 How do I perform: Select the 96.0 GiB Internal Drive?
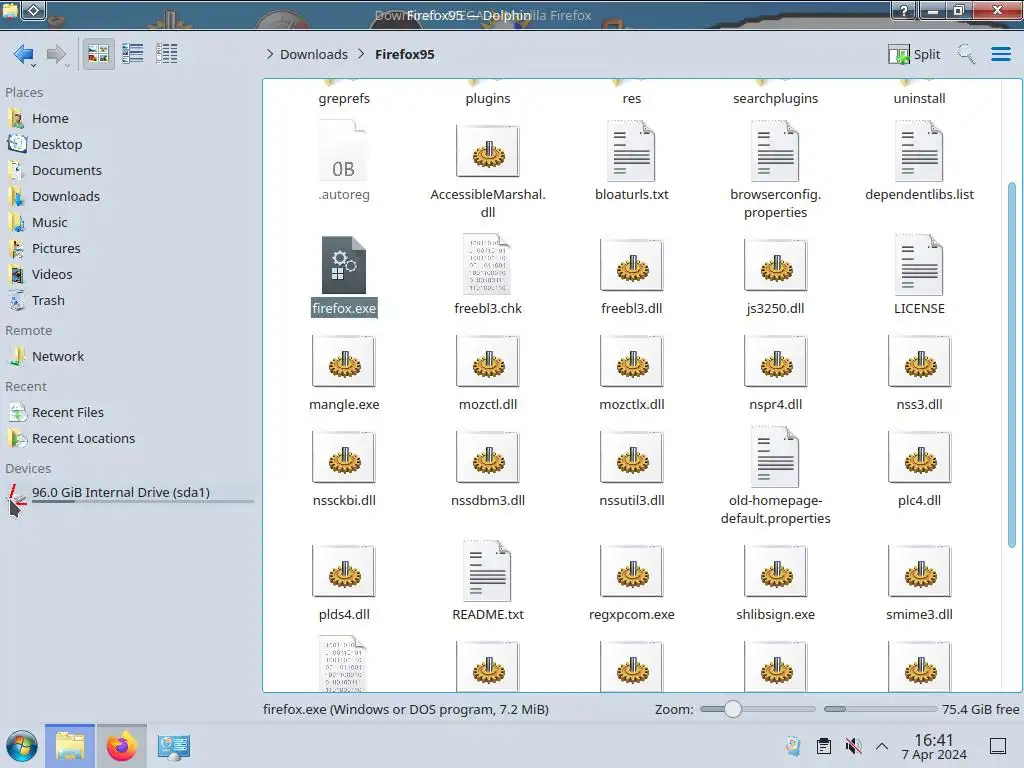[x=129, y=493]
